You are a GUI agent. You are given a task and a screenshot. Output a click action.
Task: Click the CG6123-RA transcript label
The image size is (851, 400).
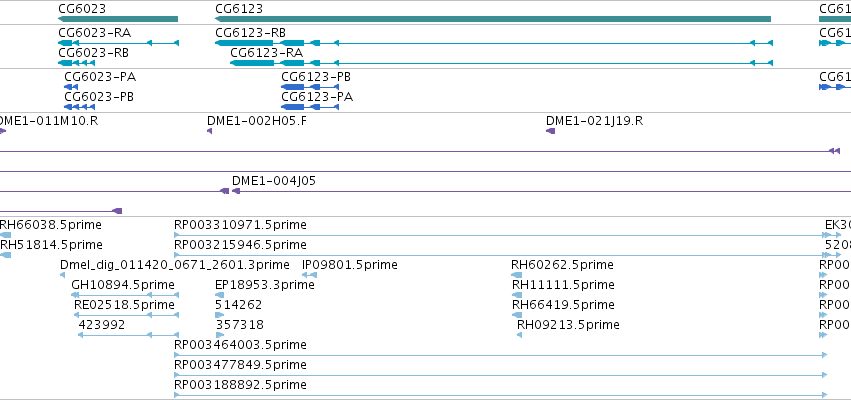266,53
